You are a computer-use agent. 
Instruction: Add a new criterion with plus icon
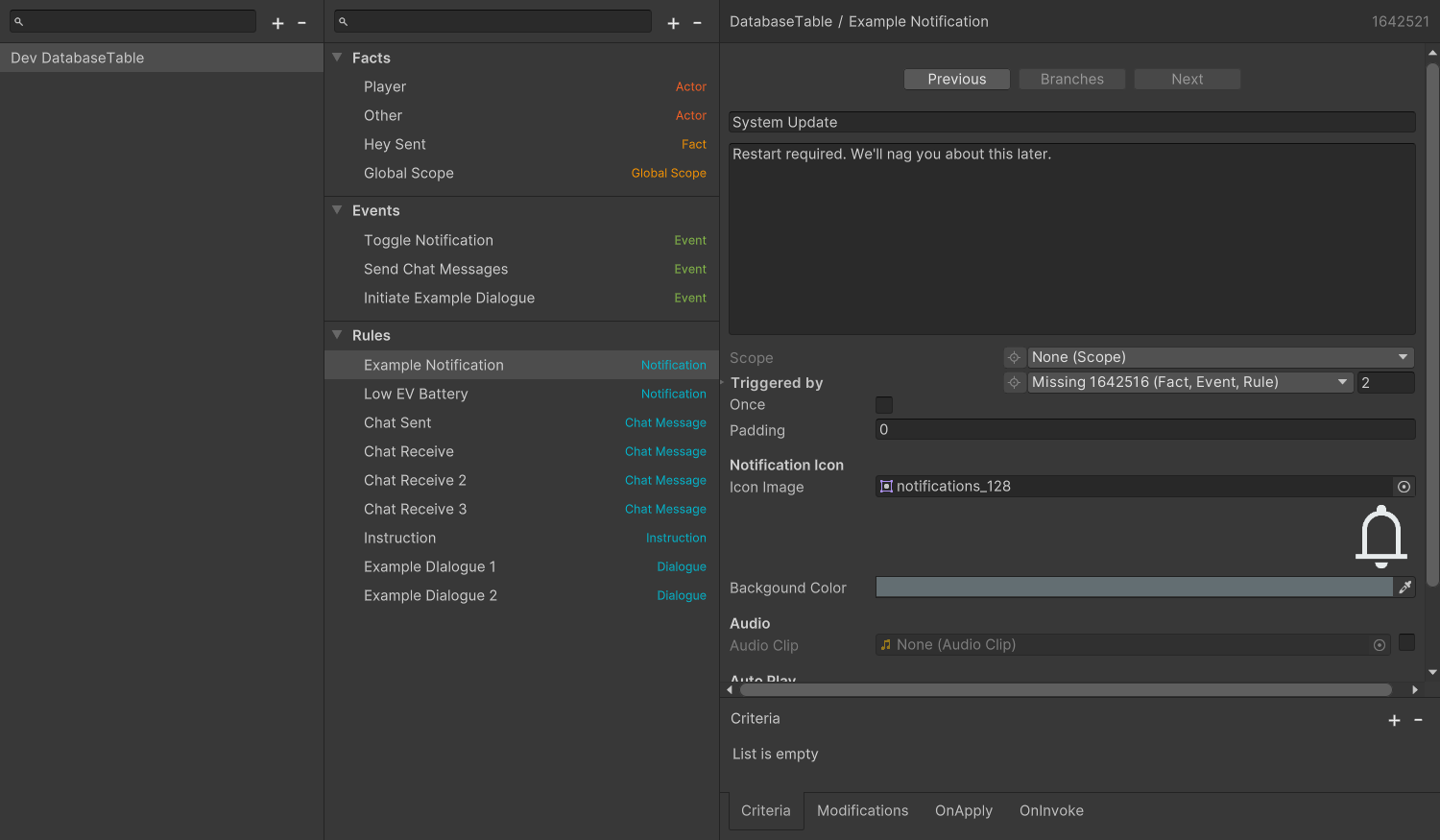(1394, 720)
